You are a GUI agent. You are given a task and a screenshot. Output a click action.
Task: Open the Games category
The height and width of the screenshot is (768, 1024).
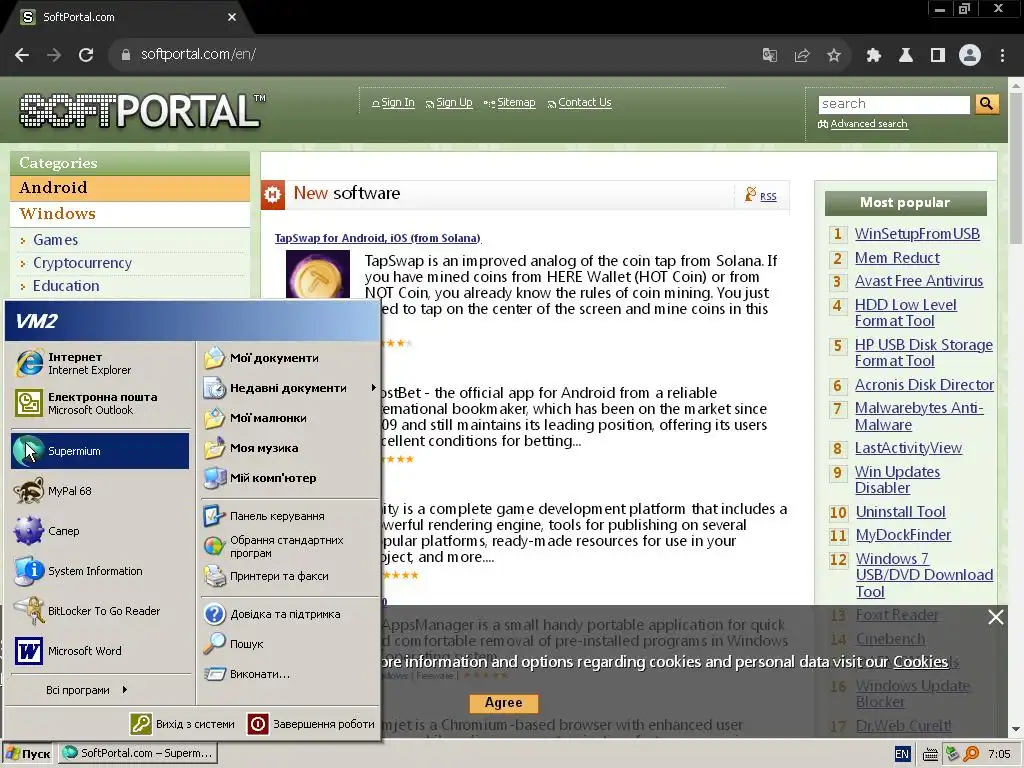pos(56,240)
